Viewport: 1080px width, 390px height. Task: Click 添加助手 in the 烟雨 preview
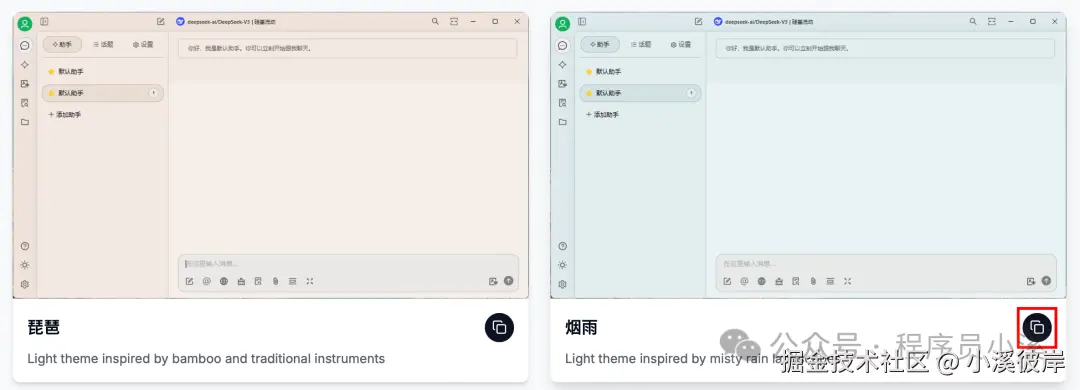(602, 114)
